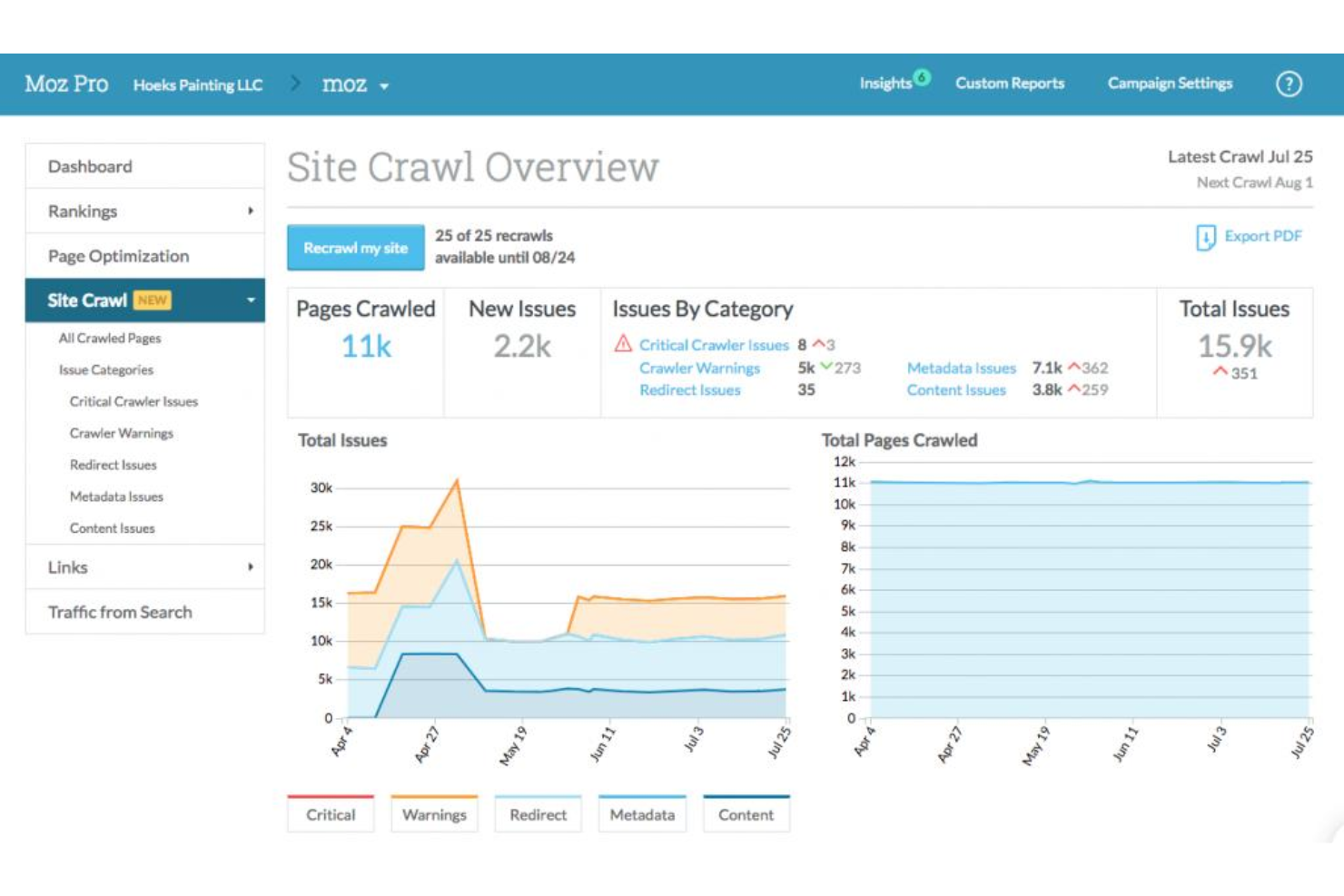Click the Recrawl my site button
Viewport: 1344px width, 896px height.
pyautogui.click(x=356, y=248)
